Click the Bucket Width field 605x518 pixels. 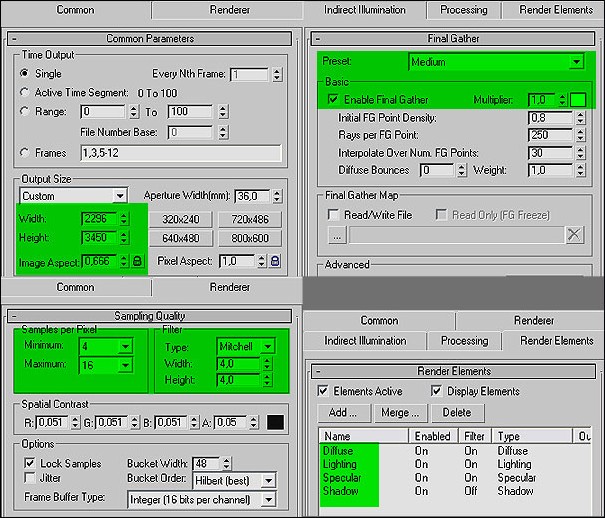point(206,463)
